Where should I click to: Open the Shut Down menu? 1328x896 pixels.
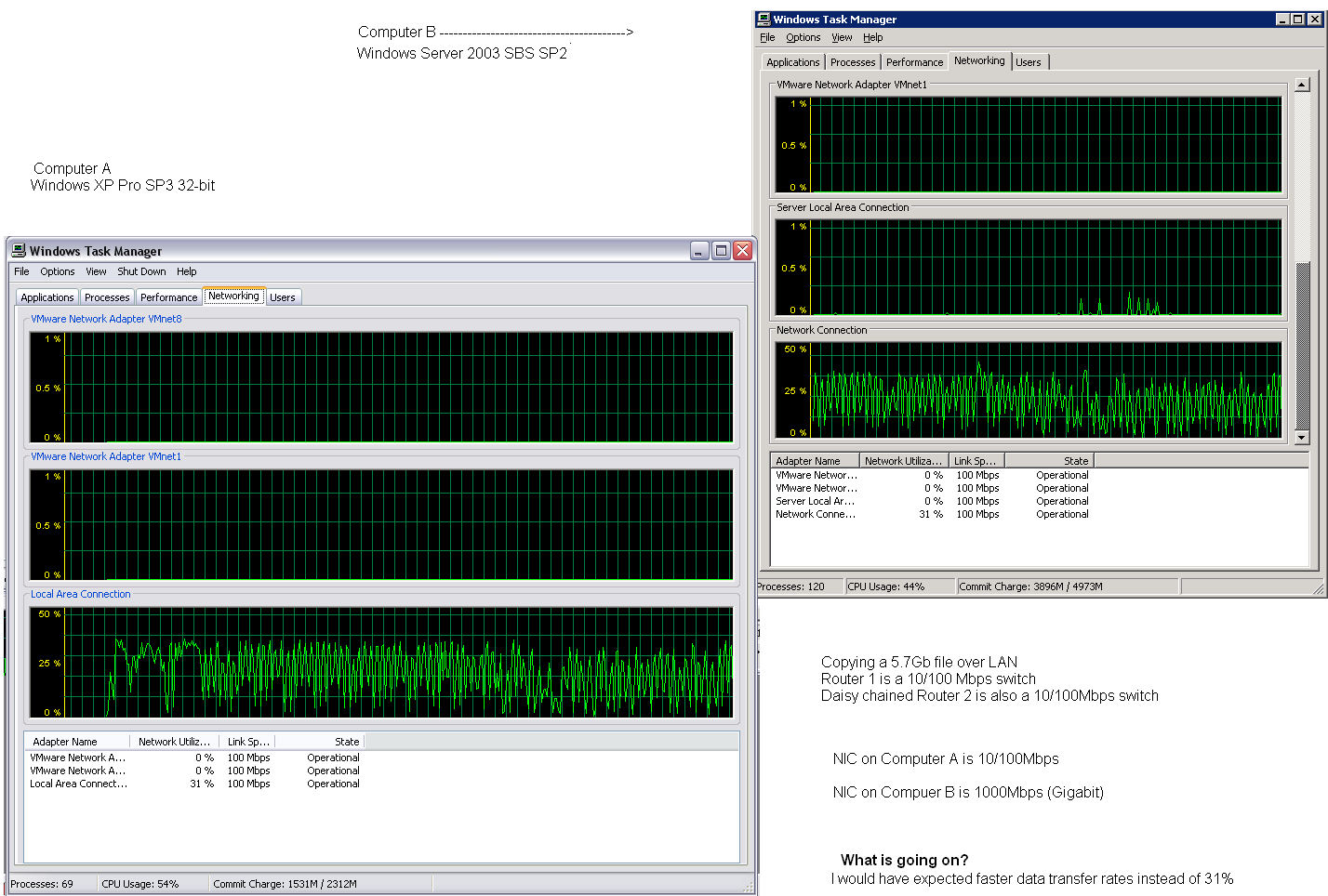pos(141,271)
